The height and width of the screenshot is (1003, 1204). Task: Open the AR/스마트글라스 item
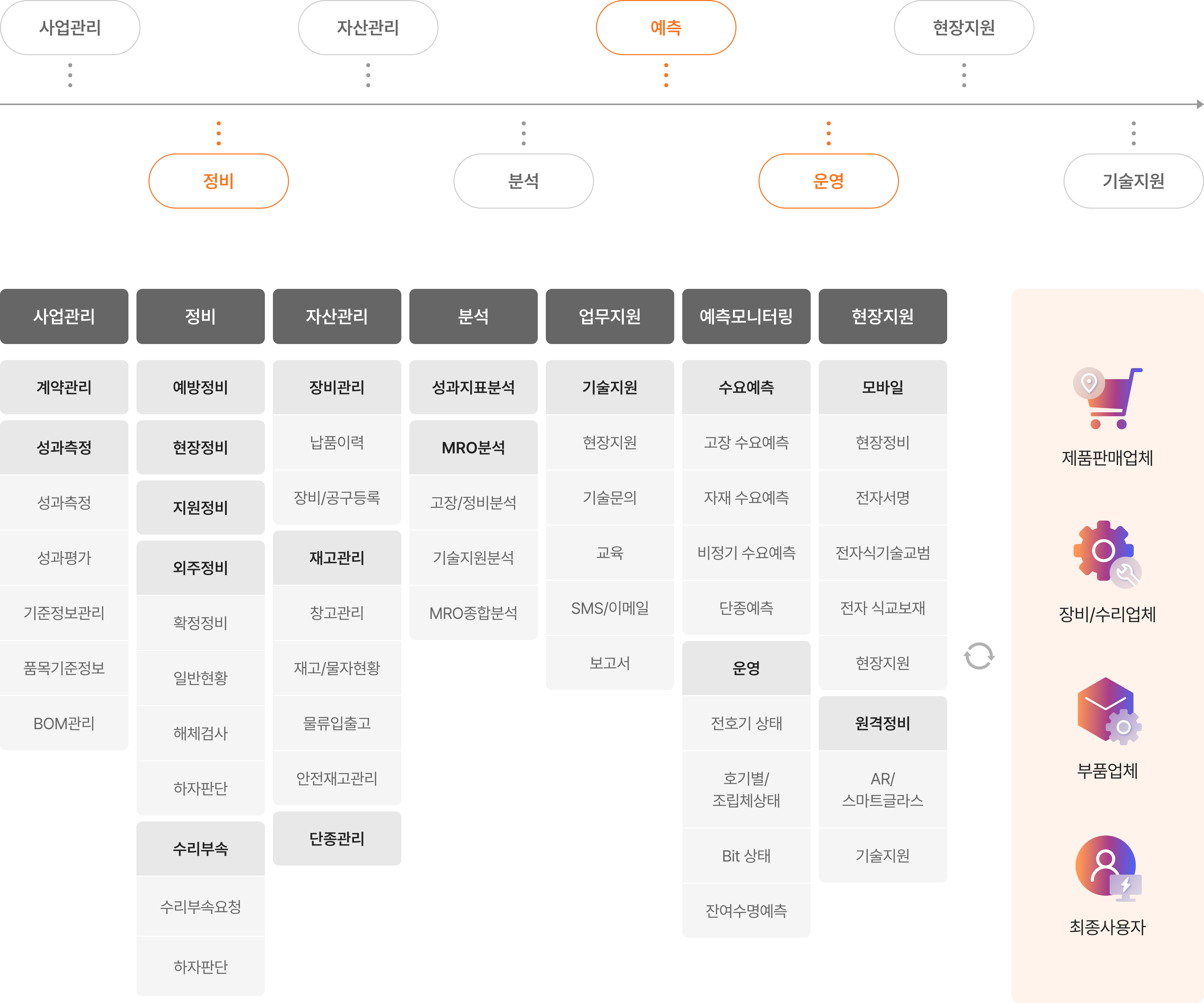[882, 789]
